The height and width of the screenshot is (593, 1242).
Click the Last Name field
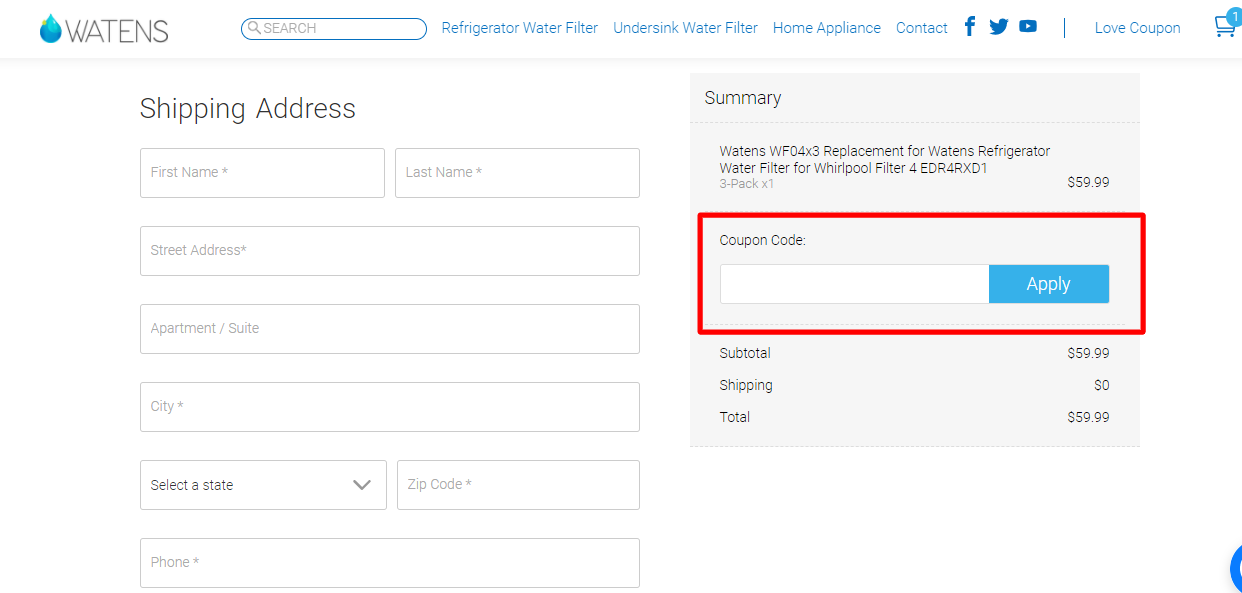[517, 173]
